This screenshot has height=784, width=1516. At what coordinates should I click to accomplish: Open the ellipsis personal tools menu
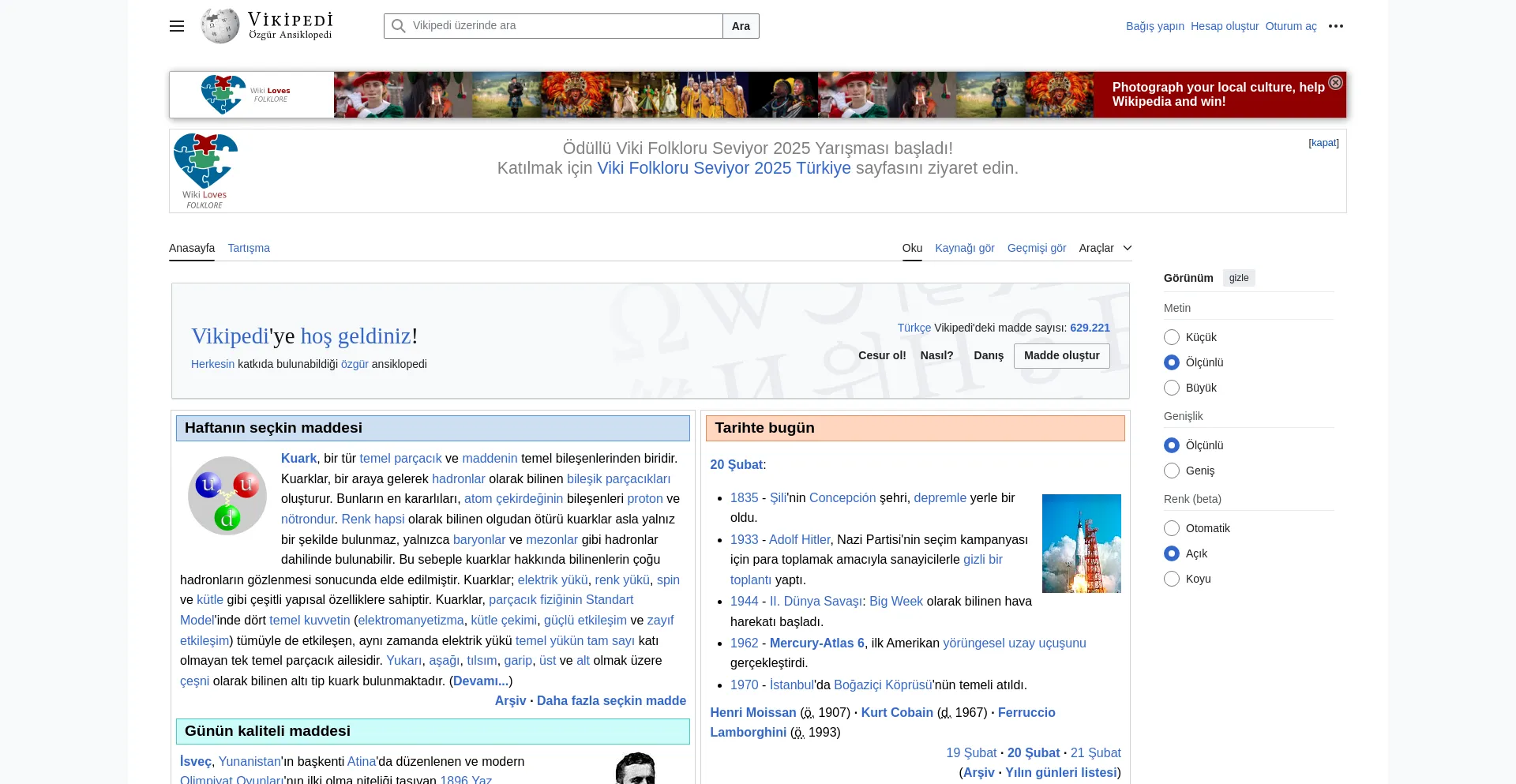point(1336,26)
